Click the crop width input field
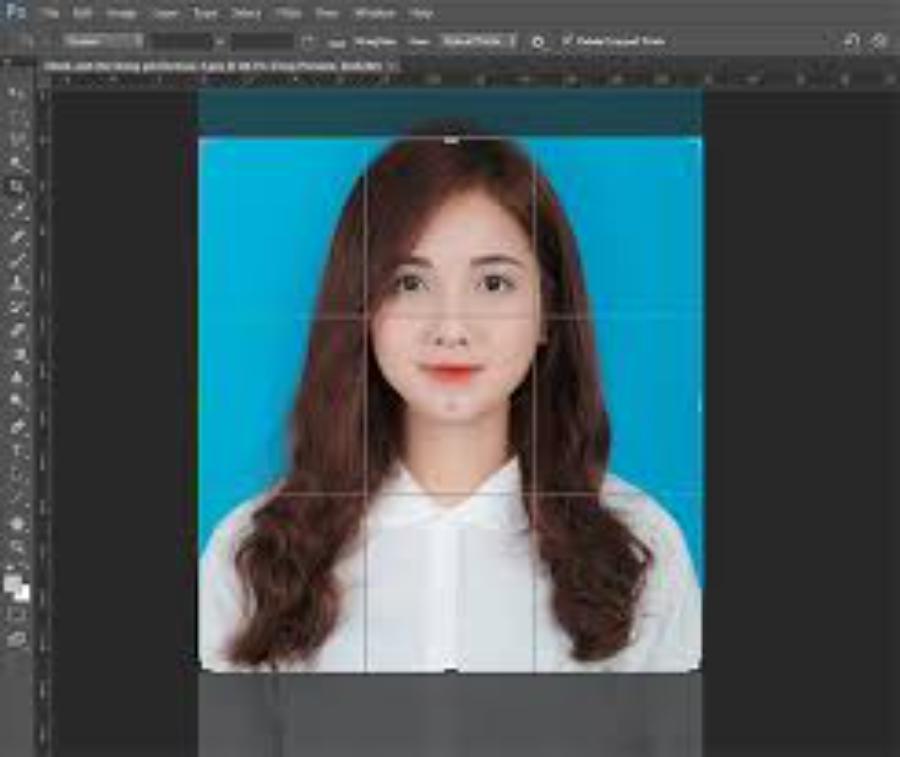This screenshot has height=757, width=900. (x=182, y=41)
